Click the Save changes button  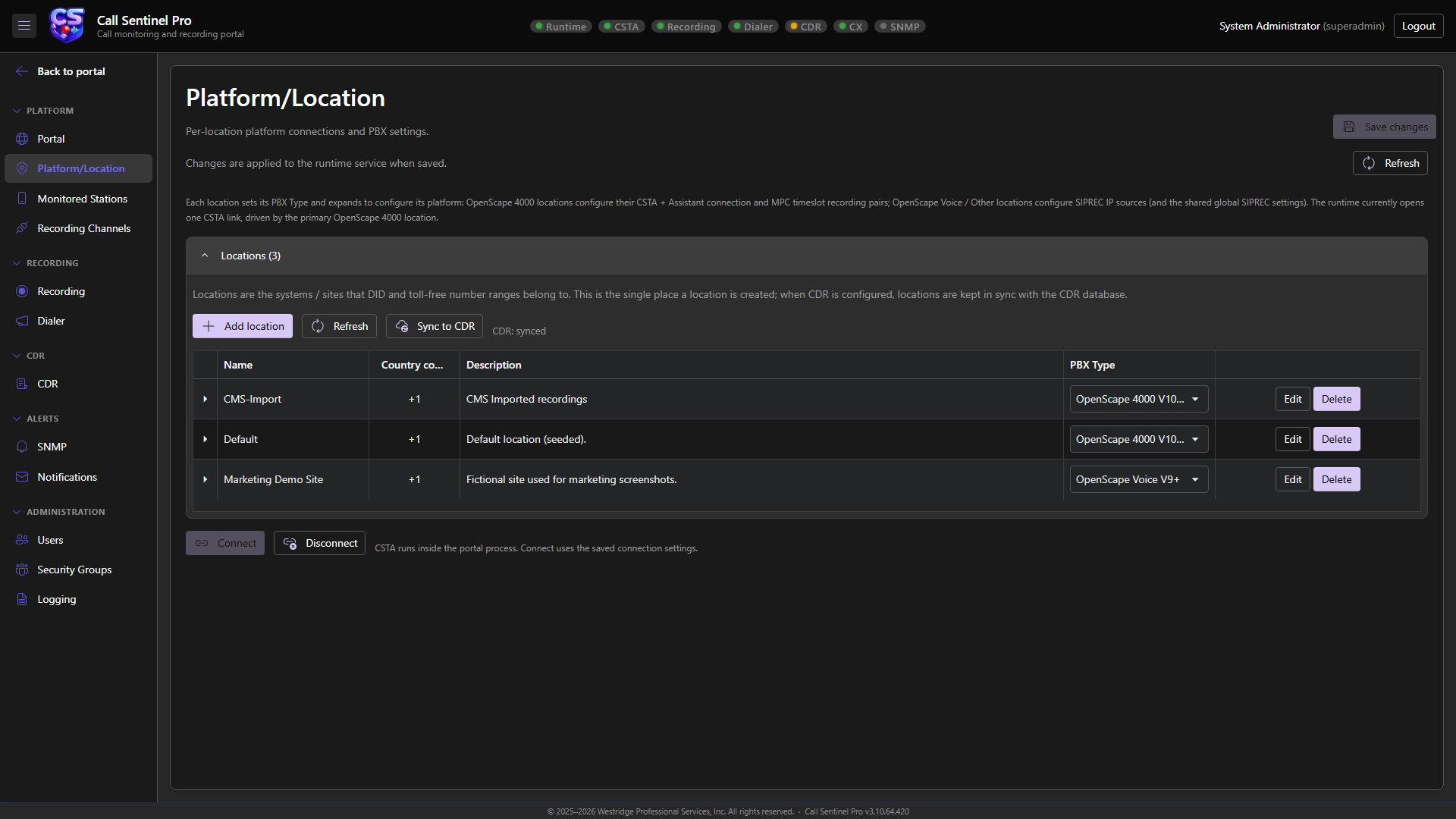point(1384,127)
